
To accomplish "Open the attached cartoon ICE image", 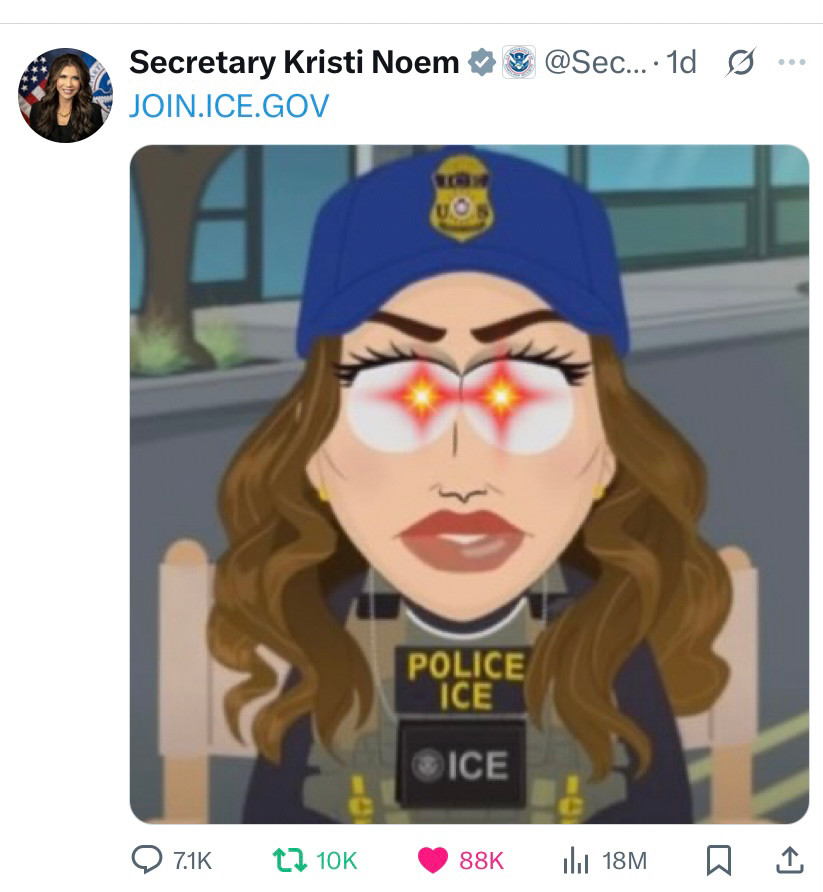I will click(469, 484).
